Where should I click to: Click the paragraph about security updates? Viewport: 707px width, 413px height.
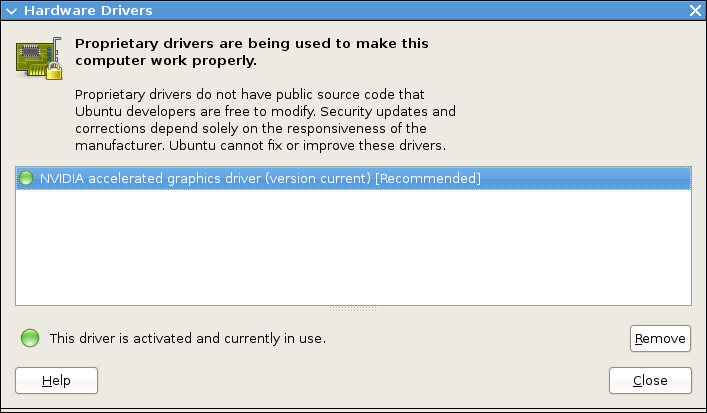(x=265, y=111)
